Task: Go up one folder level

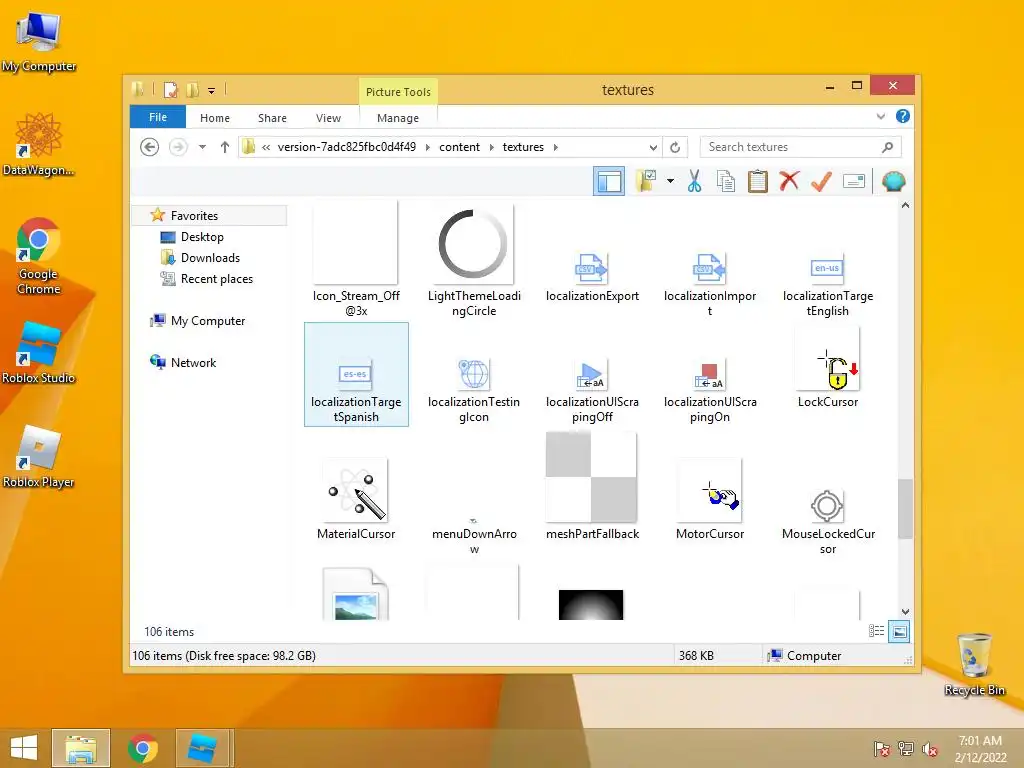Action: pyautogui.click(x=225, y=147)
